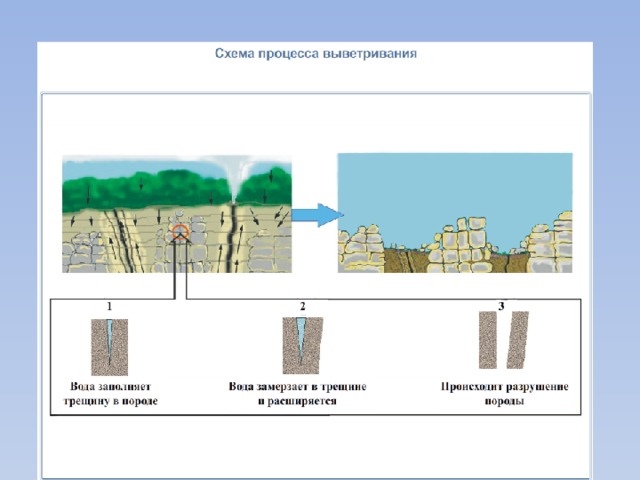Click the step number '3' label
Viewport: 640px width, 480px height.
coord(501,306)
